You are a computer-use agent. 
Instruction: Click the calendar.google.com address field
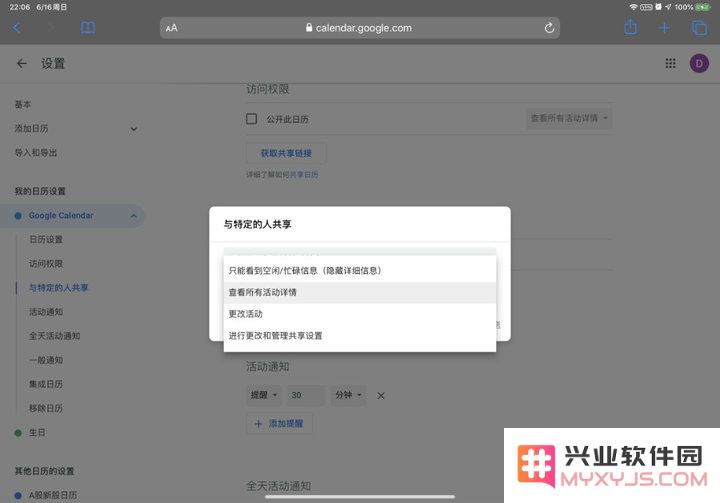point(360,28)
